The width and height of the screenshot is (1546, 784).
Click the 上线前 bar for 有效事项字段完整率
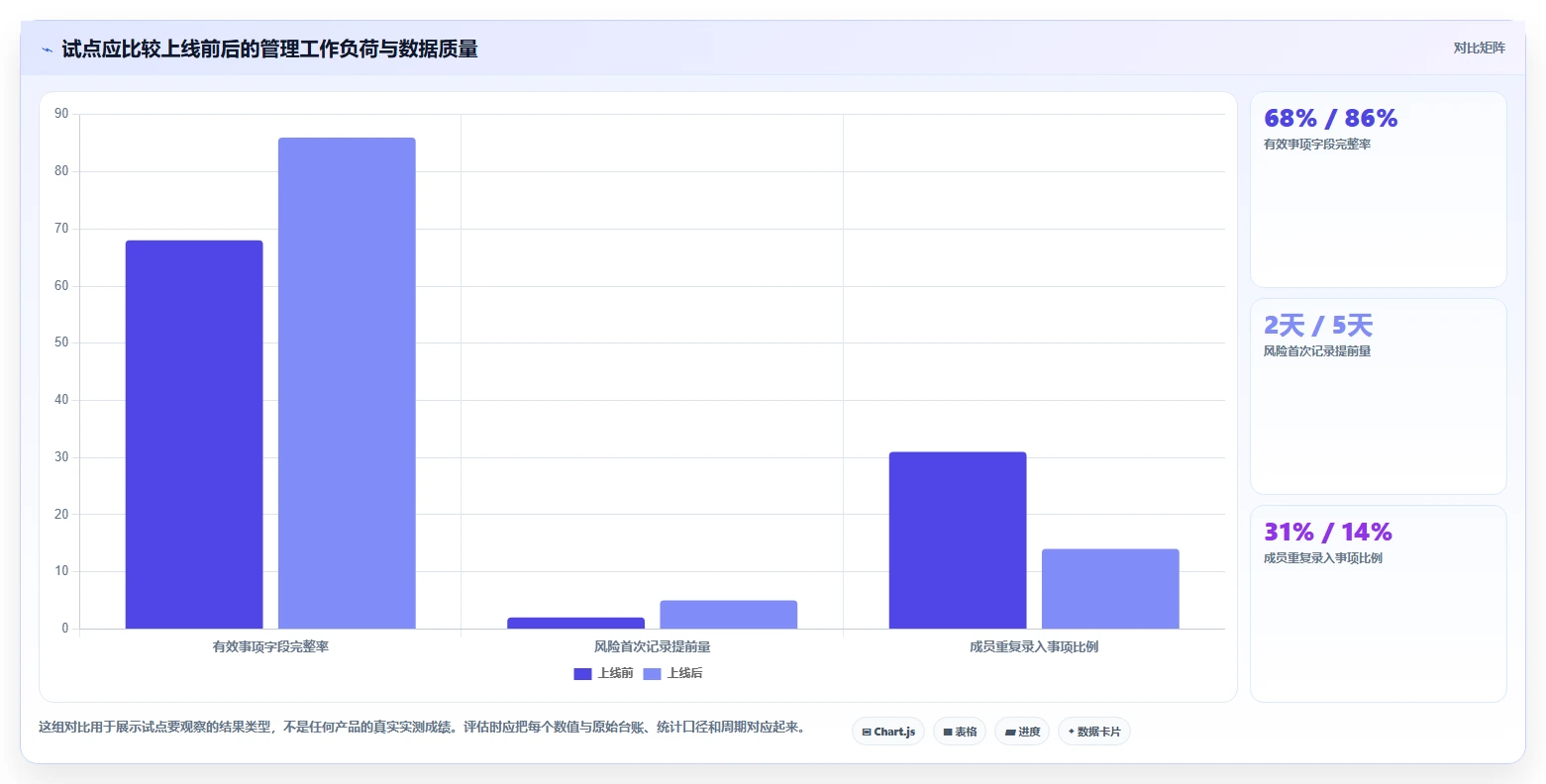point(194,435)
